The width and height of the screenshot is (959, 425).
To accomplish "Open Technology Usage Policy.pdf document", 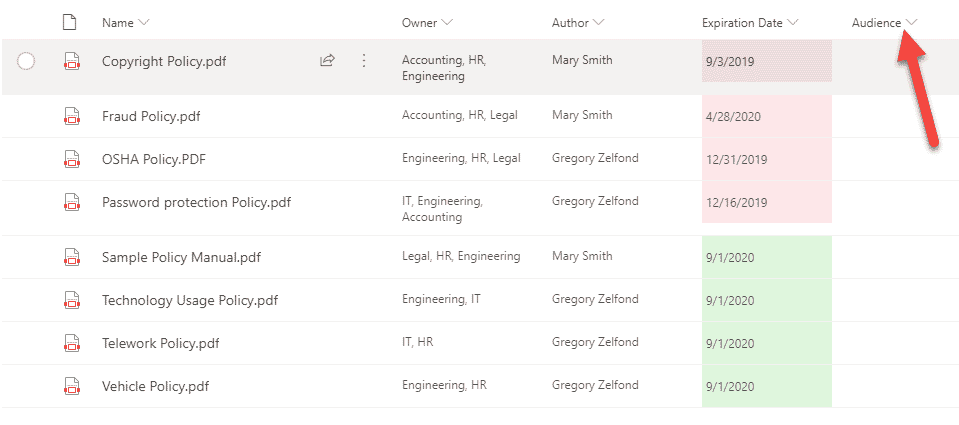I will (x=190, y=300).
